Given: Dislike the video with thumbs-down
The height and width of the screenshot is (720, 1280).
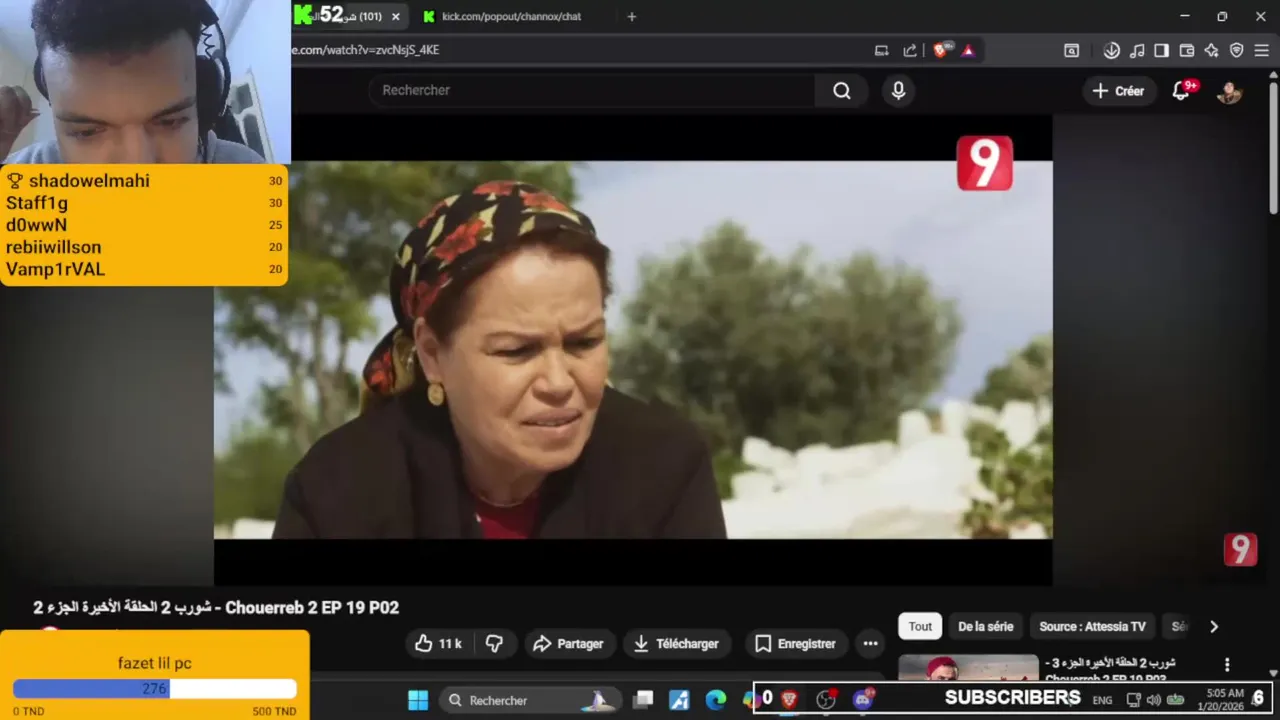Looking at the screenshot, I should click(x=494, y=644).
